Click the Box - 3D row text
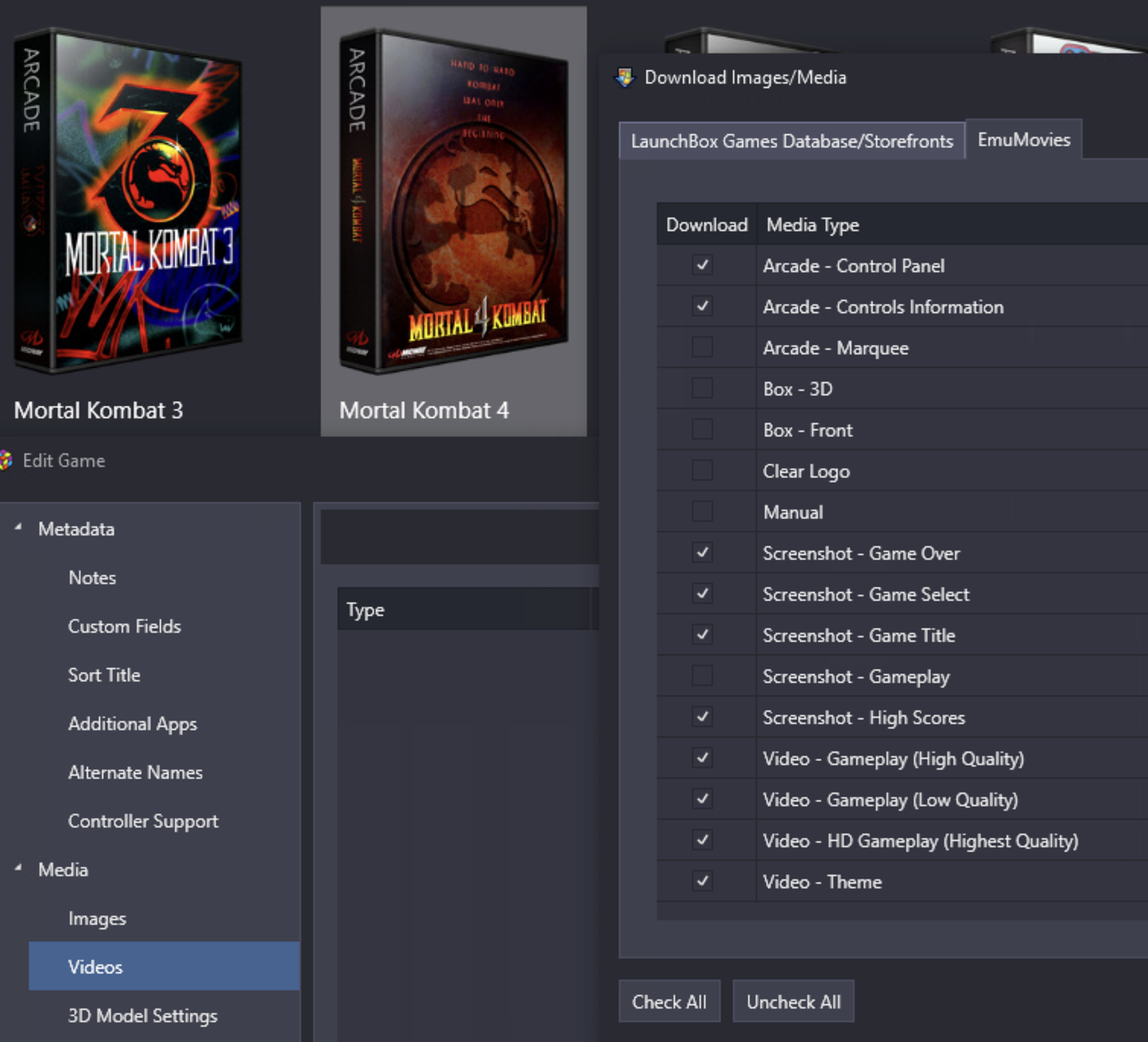This screenshot has height=1042, width=1148. click(x=798, y=389)
